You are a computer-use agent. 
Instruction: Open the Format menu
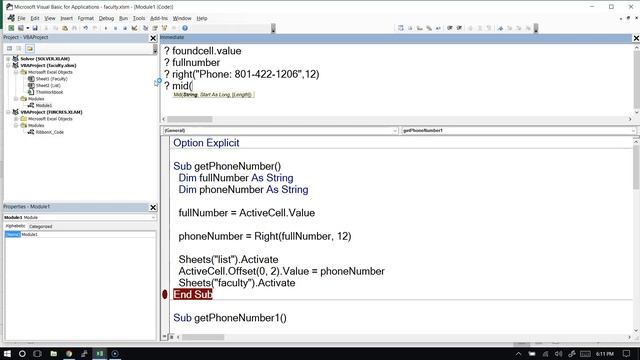coord(86,18)
